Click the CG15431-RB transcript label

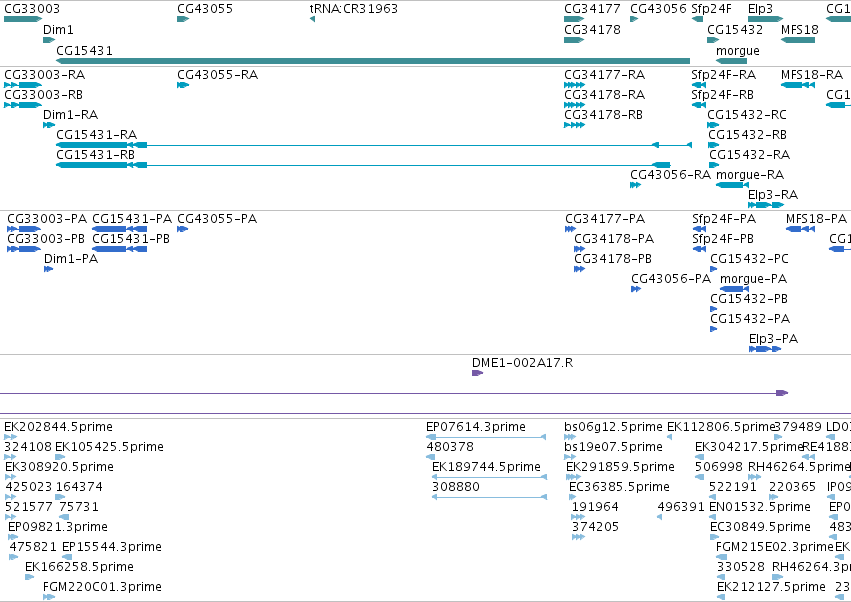pos(96,155)
